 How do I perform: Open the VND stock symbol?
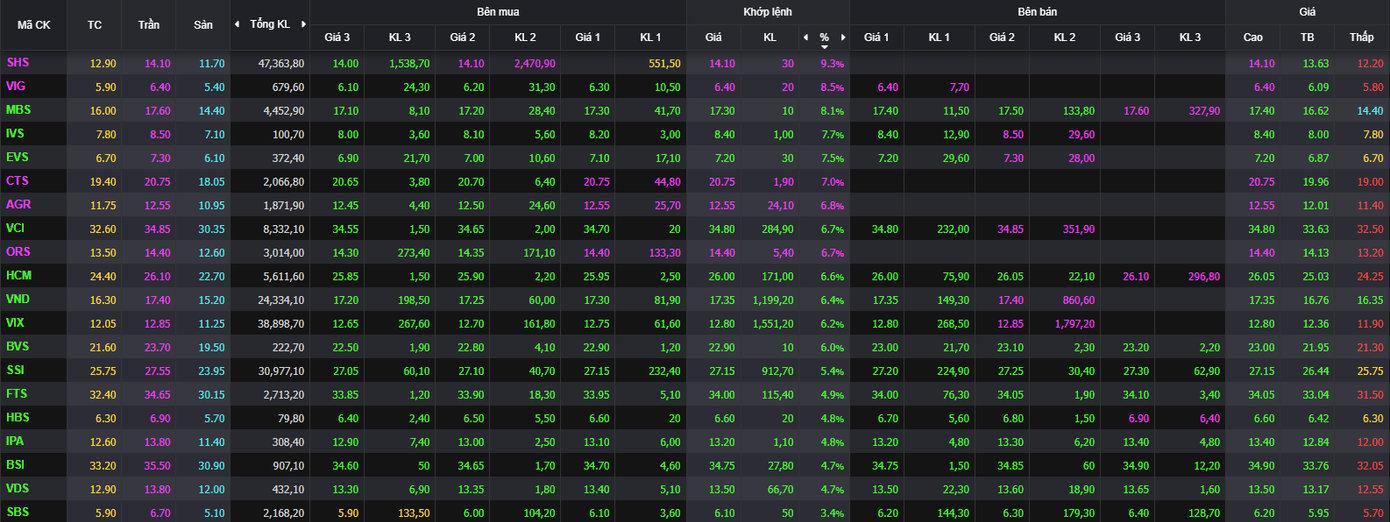[x=18, y=299]
